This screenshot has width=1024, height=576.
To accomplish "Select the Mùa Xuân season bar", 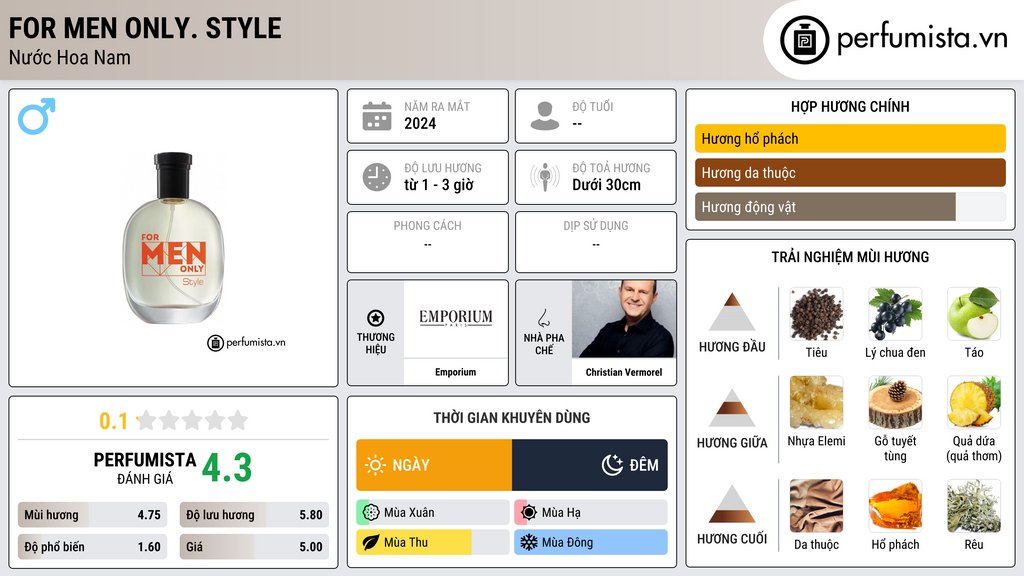I will [x=433, y=513].
